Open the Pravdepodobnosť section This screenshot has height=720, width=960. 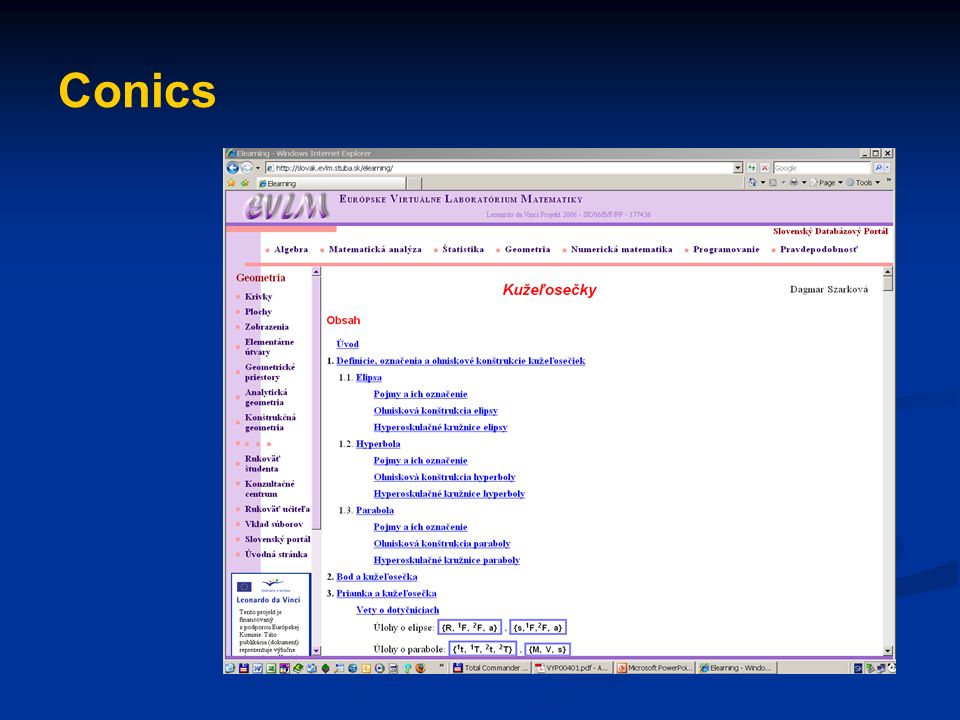tap(819, 249)
